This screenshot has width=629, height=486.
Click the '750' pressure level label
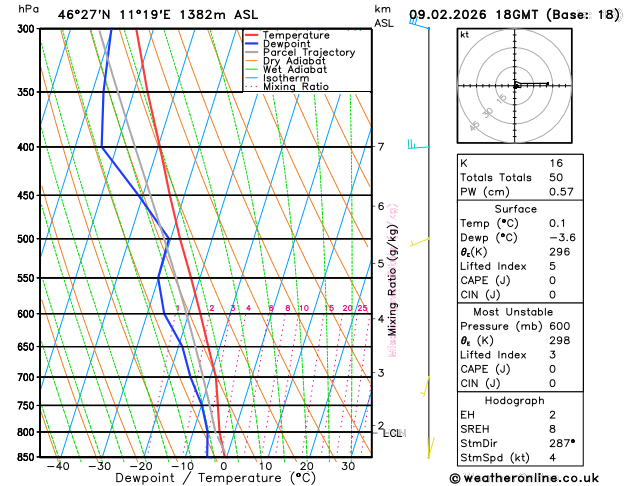[x=28, y=406]
